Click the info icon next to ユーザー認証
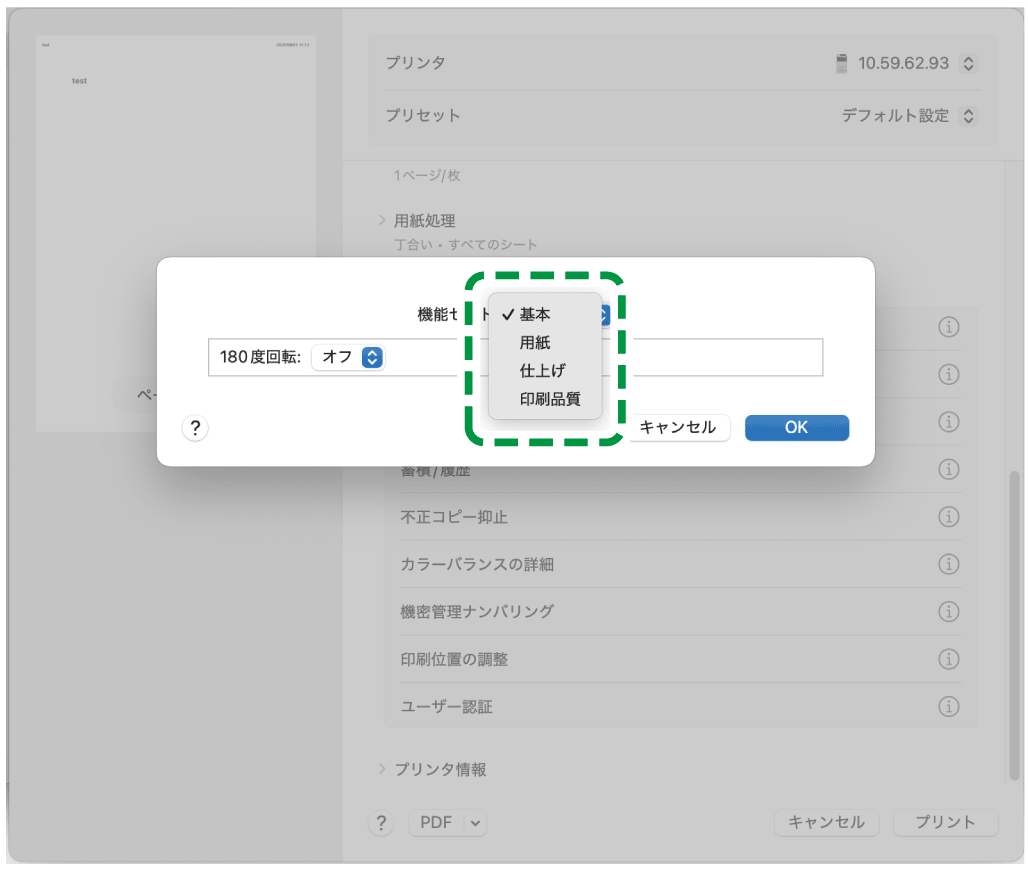Image resolution: width=1028 pixels, height=869 pixels. [948, 706]
